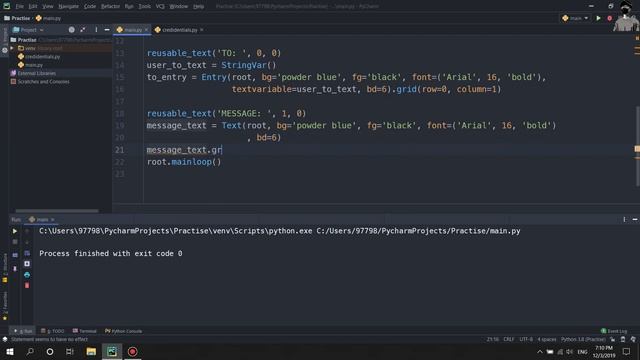The height and width of the screenshot is (360, 640).
Task: Click the Python 3.8 interpreter in status bar
Action: (583, 339)
